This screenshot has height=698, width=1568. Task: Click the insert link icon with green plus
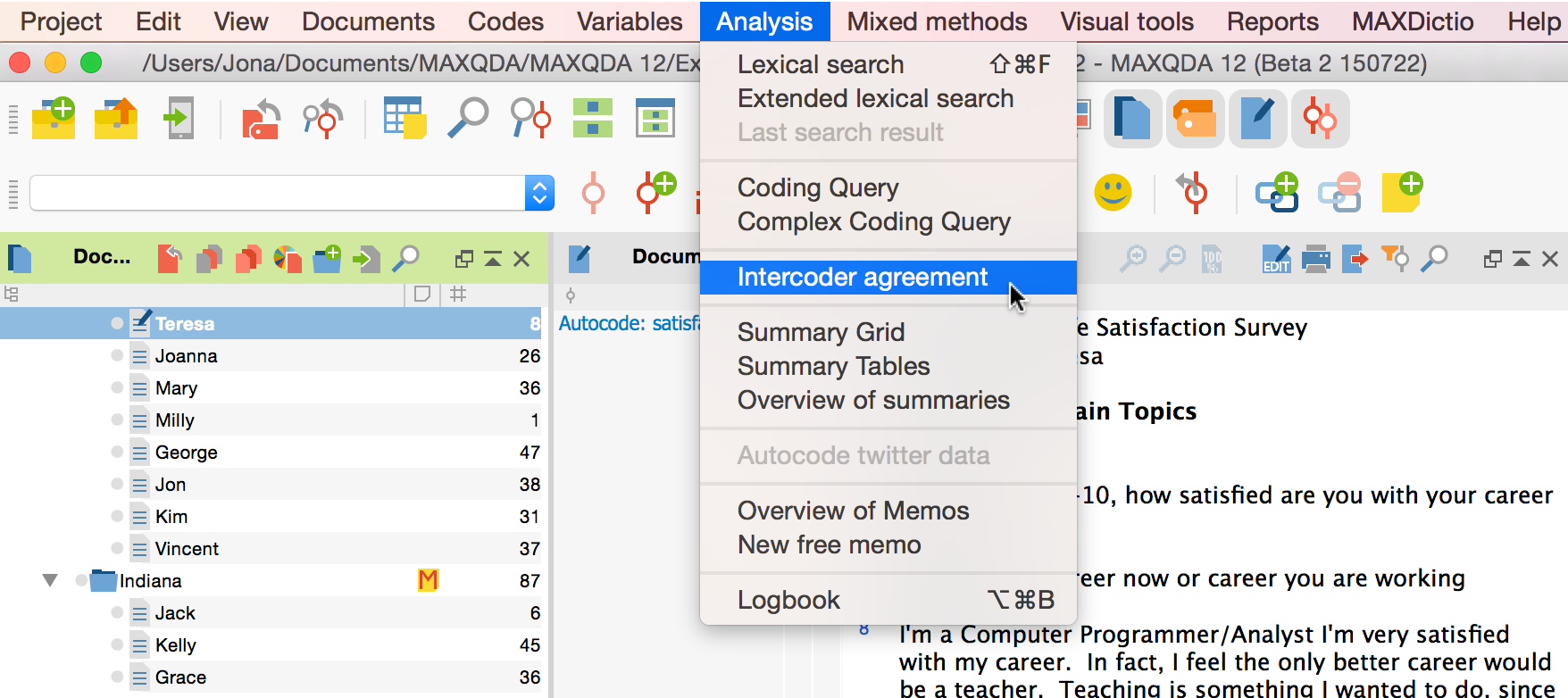point(1277,193)
